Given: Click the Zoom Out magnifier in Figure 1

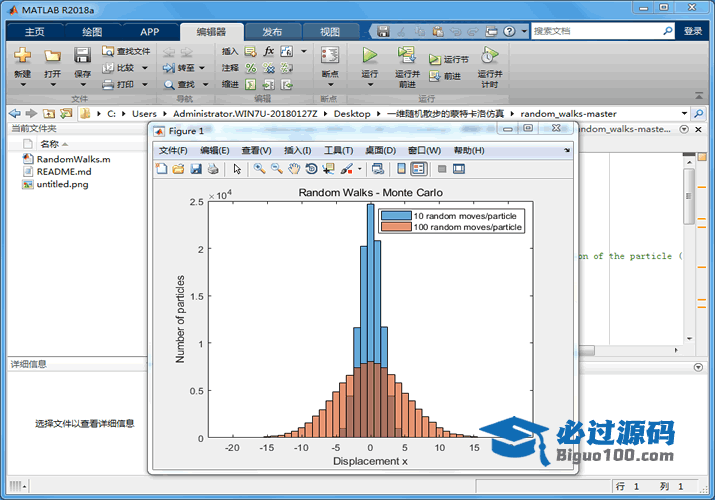Looking at the screenshot, I should pos(277,169).
